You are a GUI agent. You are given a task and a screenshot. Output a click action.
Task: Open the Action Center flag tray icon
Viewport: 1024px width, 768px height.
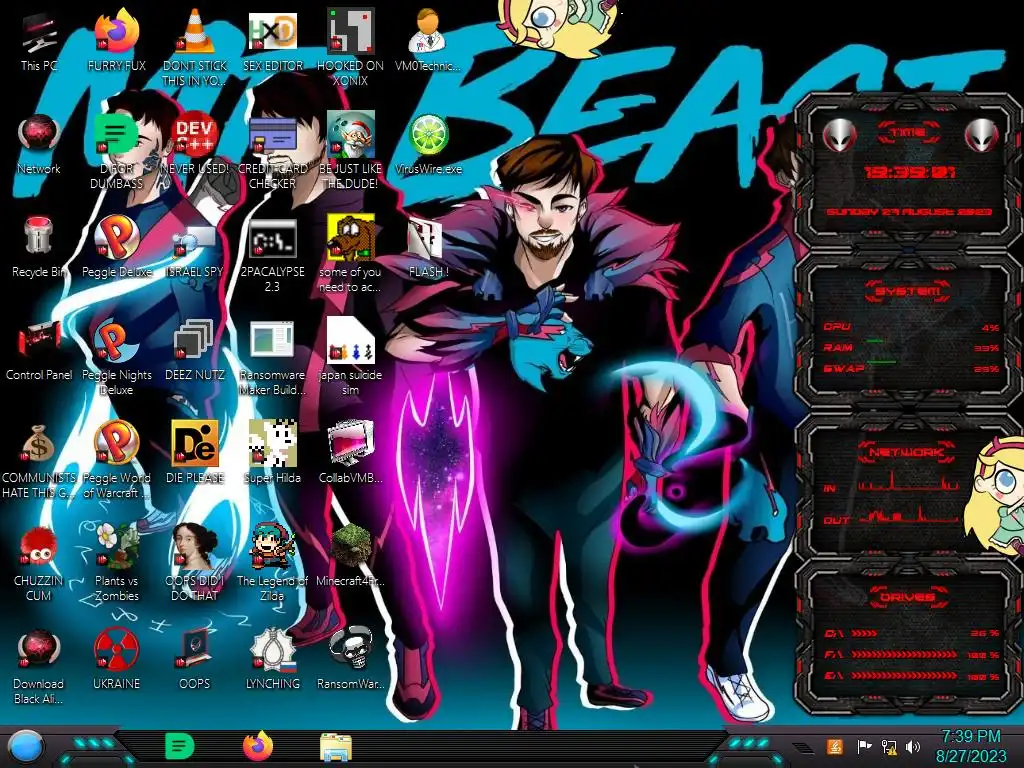pyautogui.click(x=864, y=746)
